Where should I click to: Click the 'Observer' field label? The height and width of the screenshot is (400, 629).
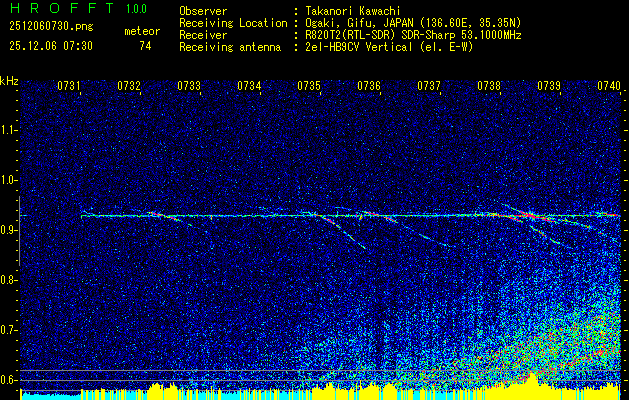coord(203,11)
